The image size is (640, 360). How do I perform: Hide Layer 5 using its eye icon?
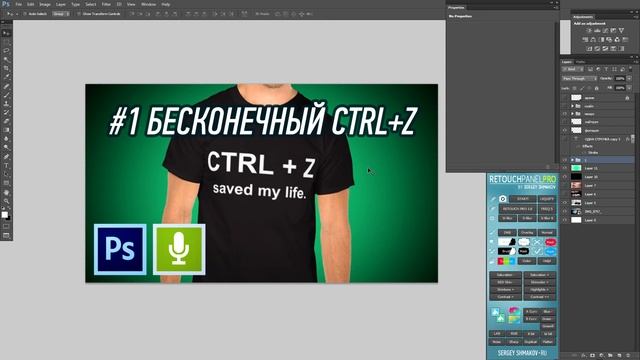(x=565, y=203)
